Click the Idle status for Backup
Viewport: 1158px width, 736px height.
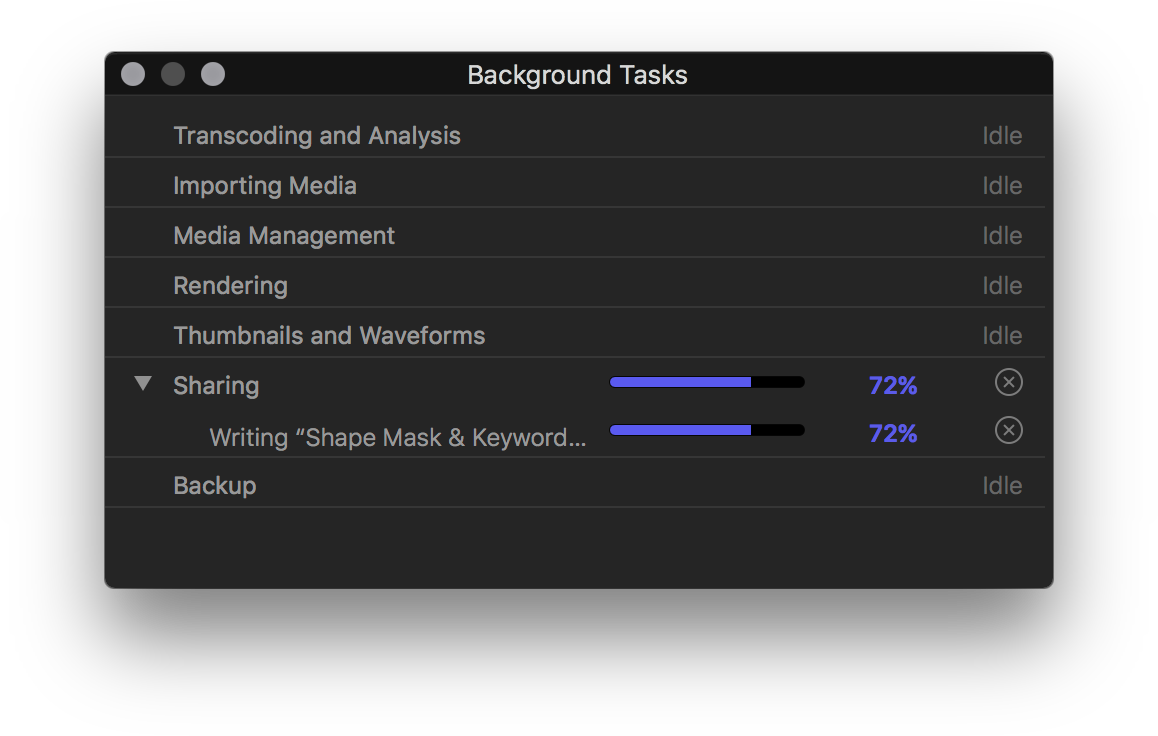click(1002, 485)
